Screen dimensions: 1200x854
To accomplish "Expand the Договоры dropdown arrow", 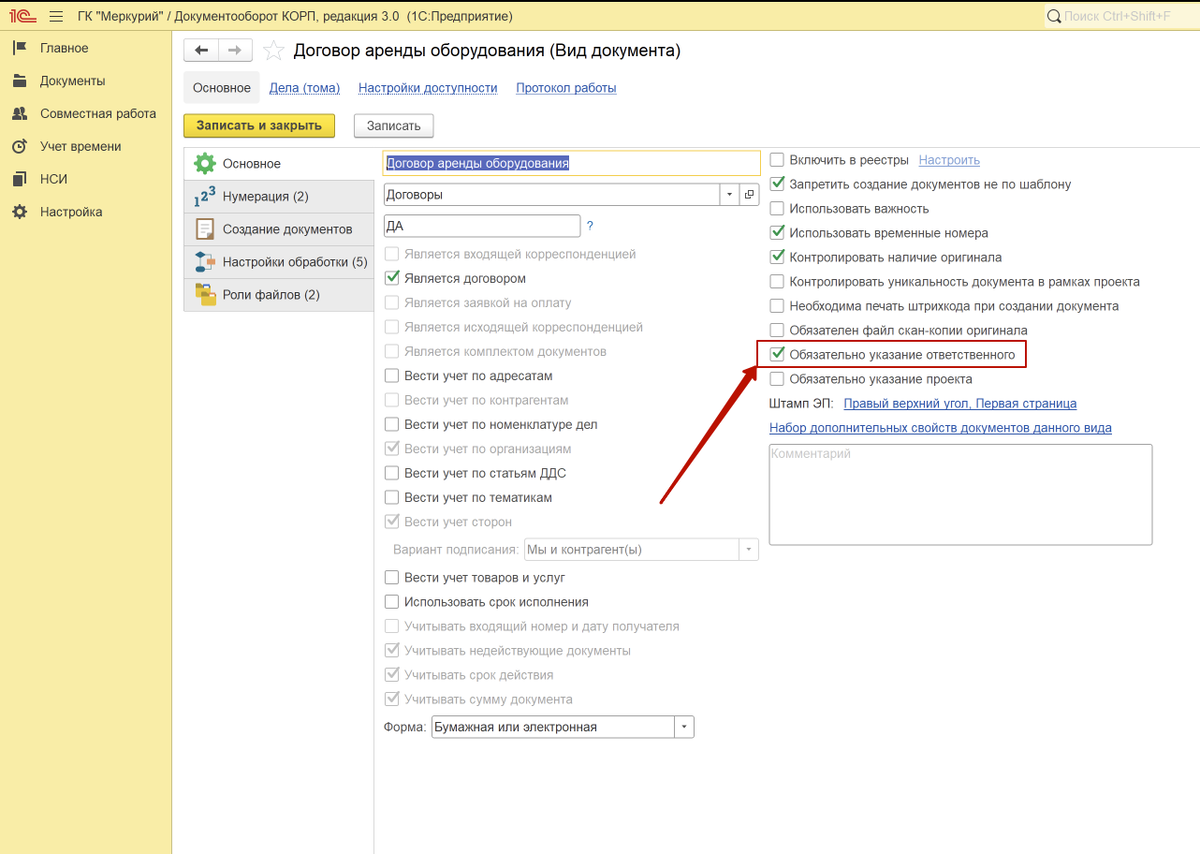I will (x=729, y=195).
